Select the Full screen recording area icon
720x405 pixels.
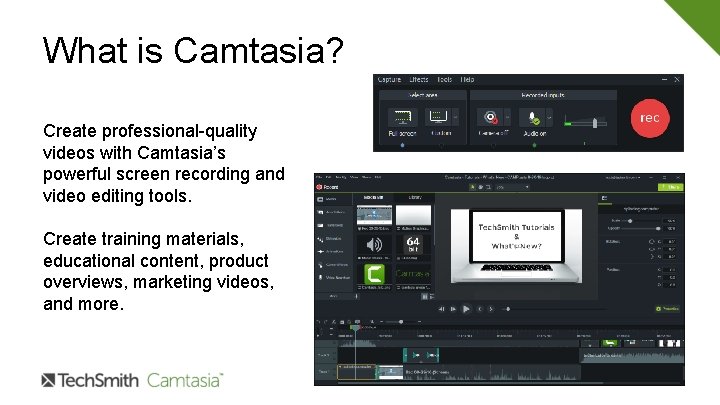click(402, 118)
